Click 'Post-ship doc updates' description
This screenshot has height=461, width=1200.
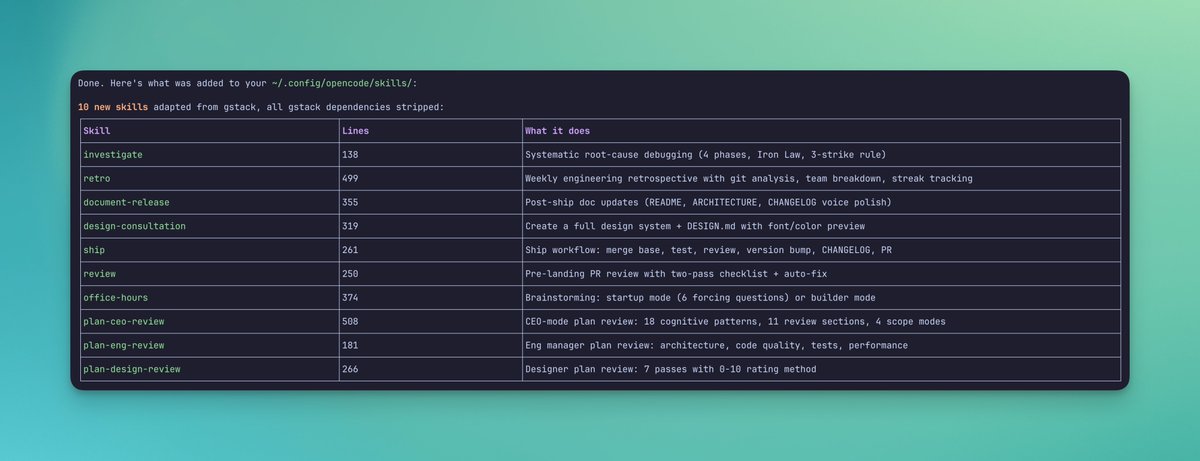pos(708,203)
